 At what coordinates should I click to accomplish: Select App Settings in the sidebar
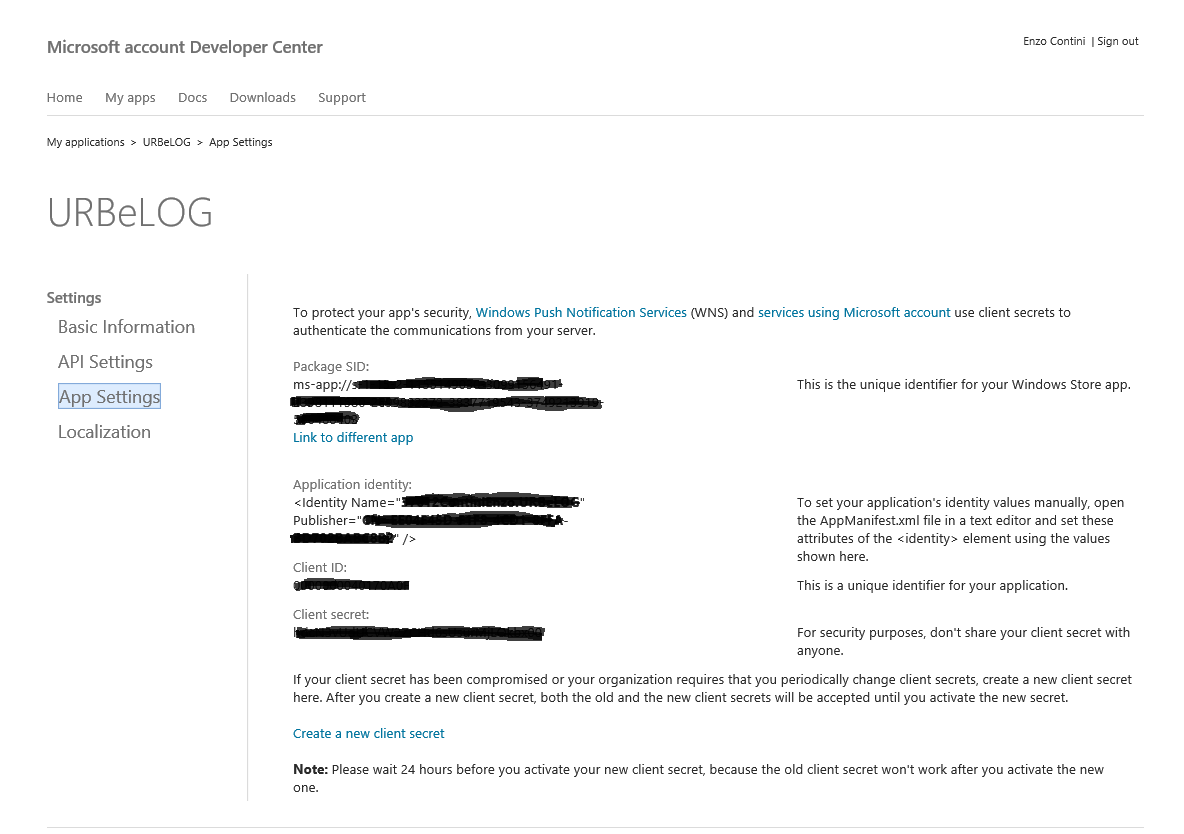[x=109, y=397]
